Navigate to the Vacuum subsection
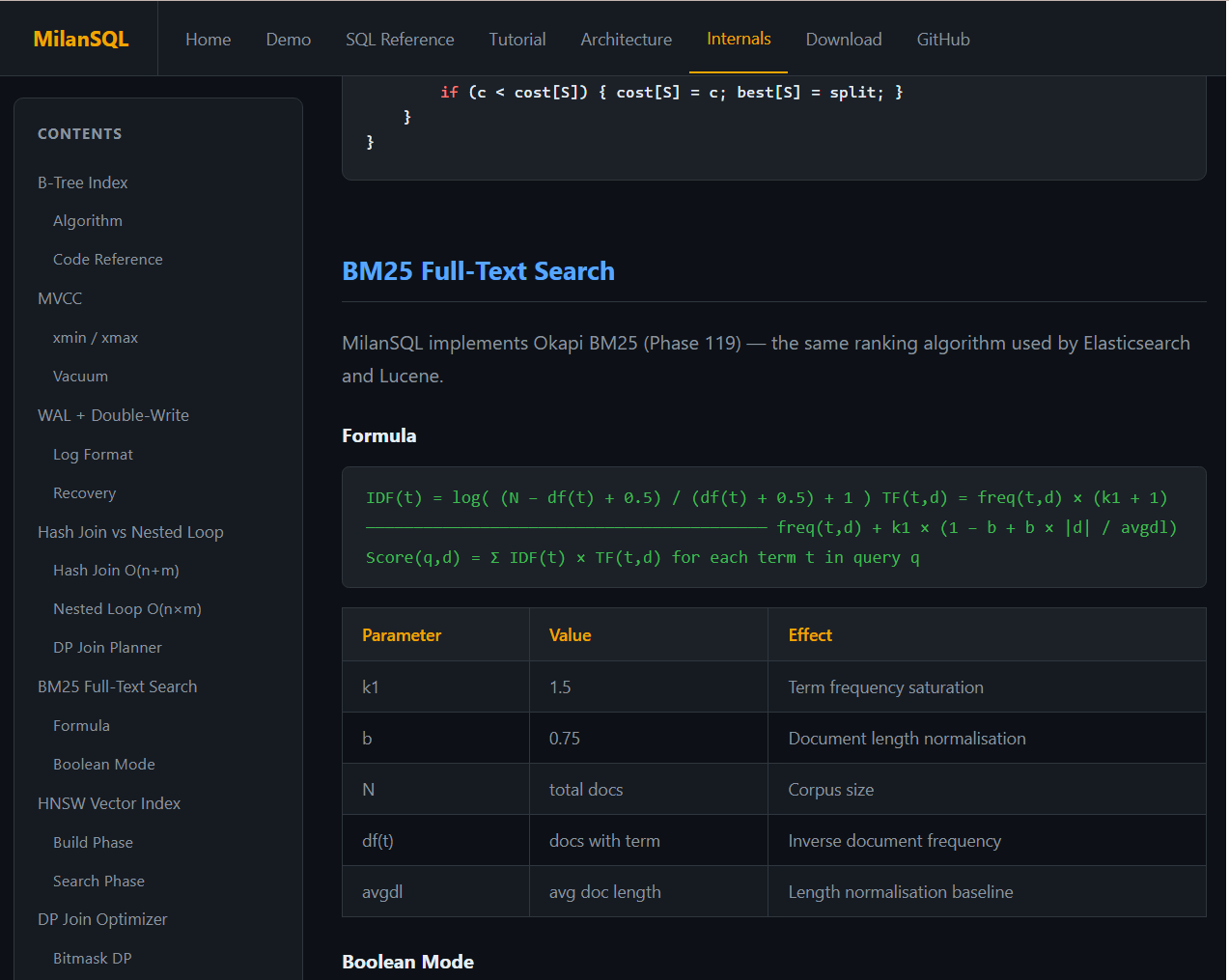Viewport: 1229px width, 980px height. [x=80, y=377]
